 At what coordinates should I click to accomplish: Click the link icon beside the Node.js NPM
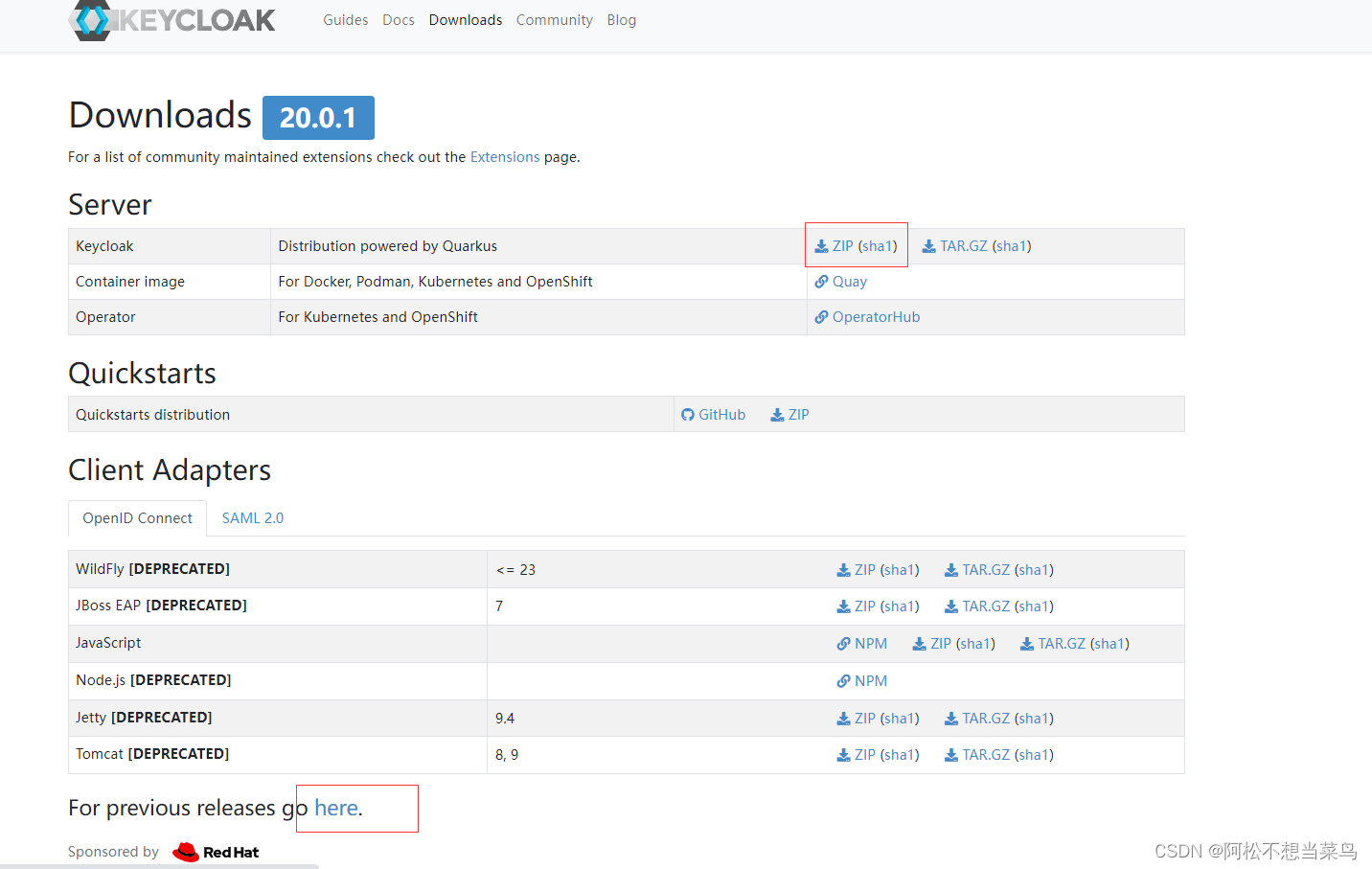click(x=843, y=681)
